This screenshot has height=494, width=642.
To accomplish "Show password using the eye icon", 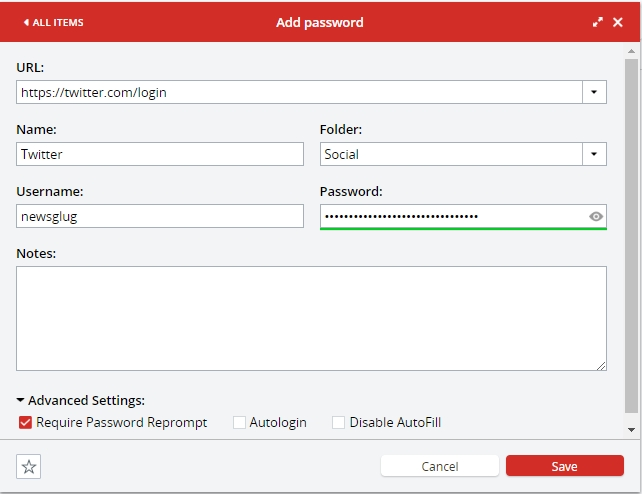I will click(596, 216).
